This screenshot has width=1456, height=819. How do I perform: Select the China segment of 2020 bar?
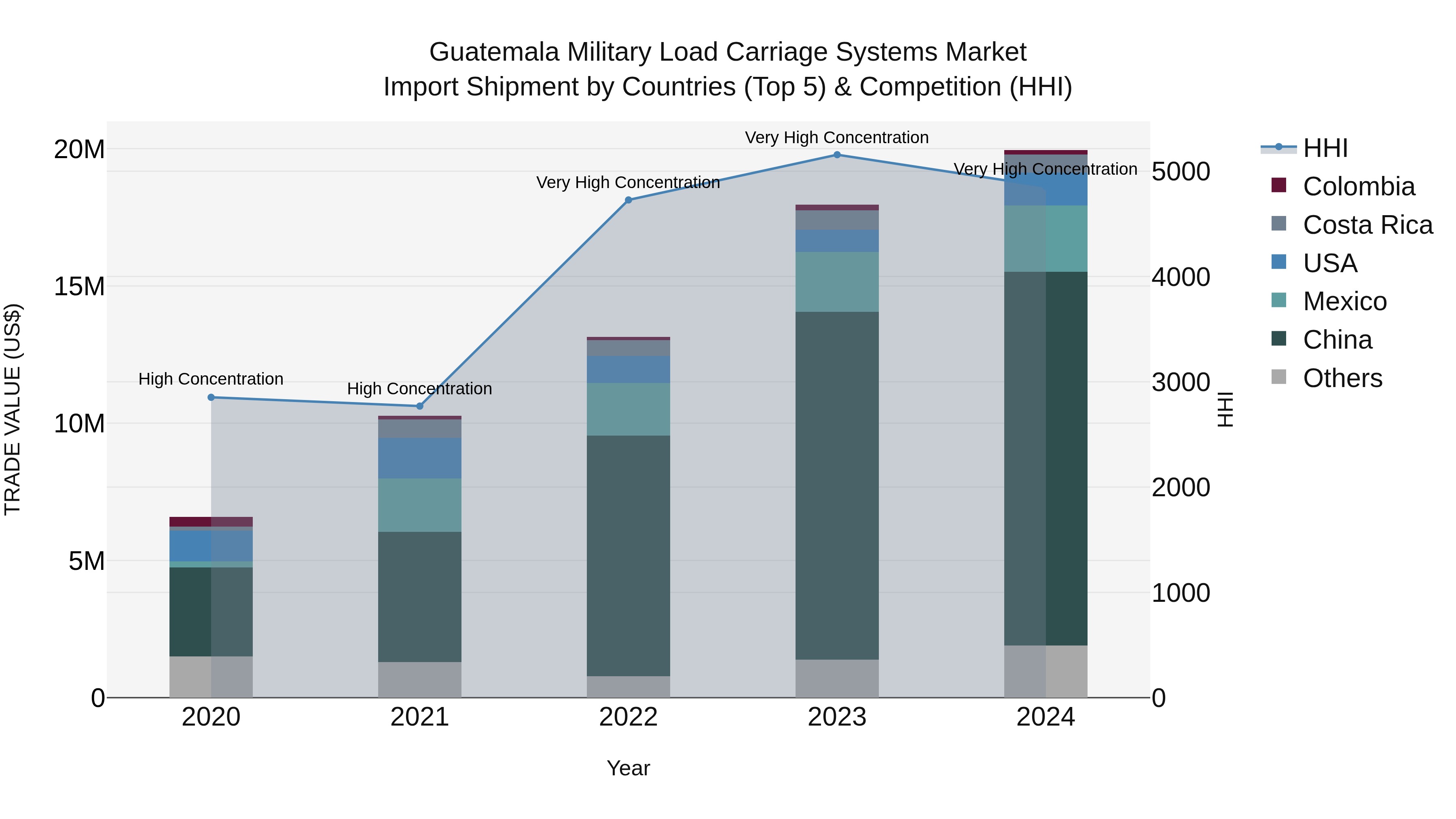(x=212, y=612)
